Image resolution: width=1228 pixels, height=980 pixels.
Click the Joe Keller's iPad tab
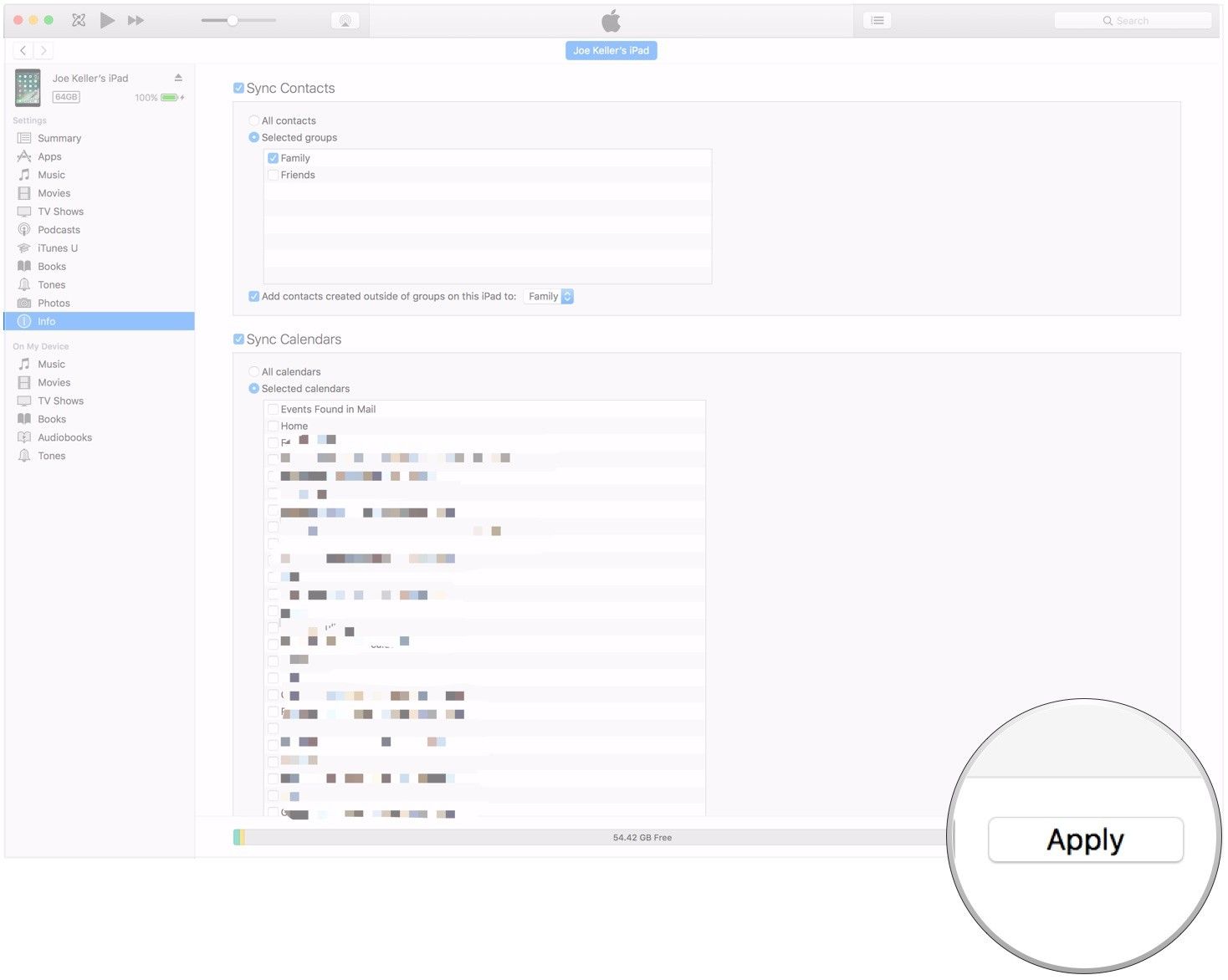[x=611, y=51]
